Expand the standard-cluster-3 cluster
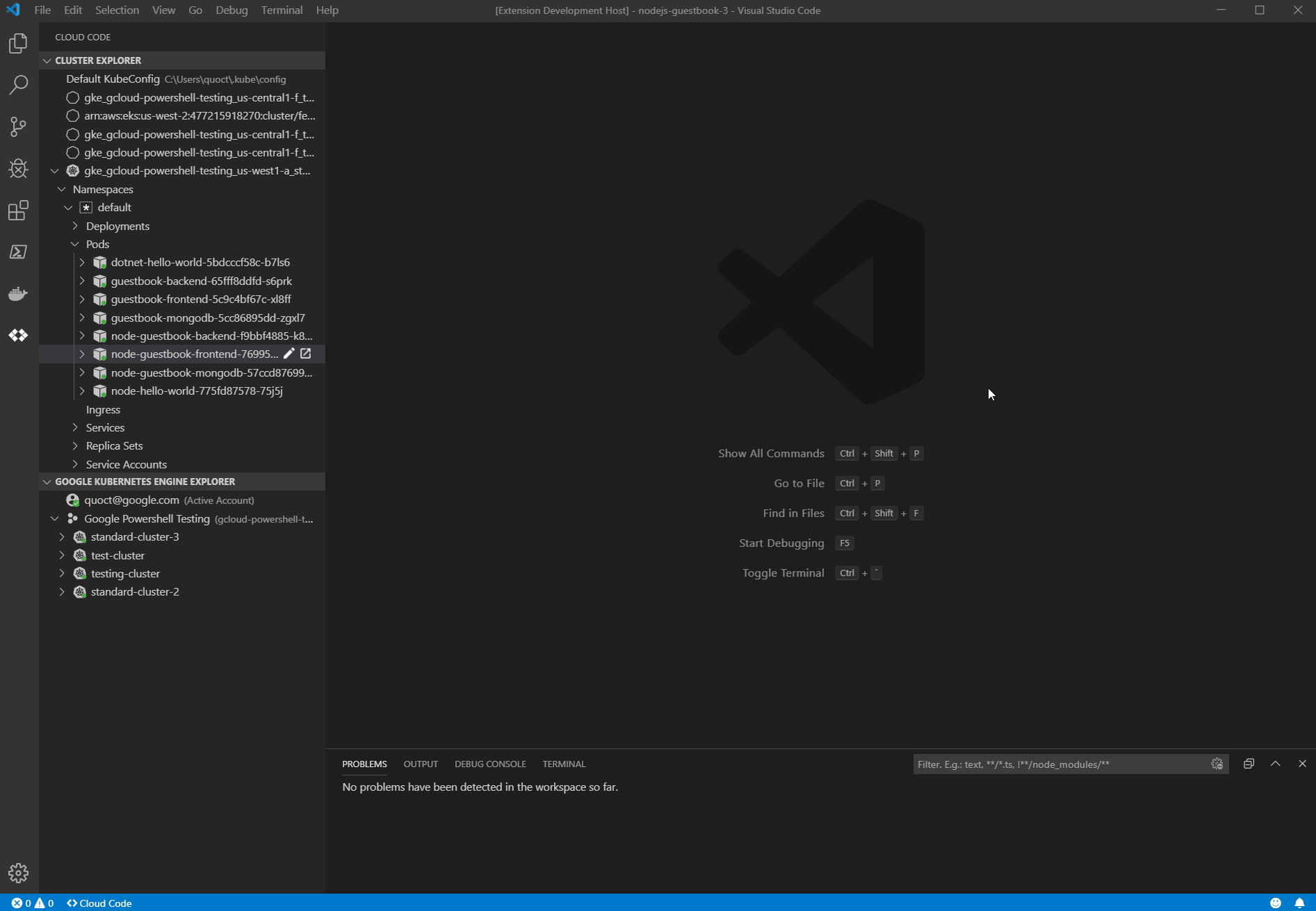The height and width of the screenshot is (911, 1316). point(61,536)
